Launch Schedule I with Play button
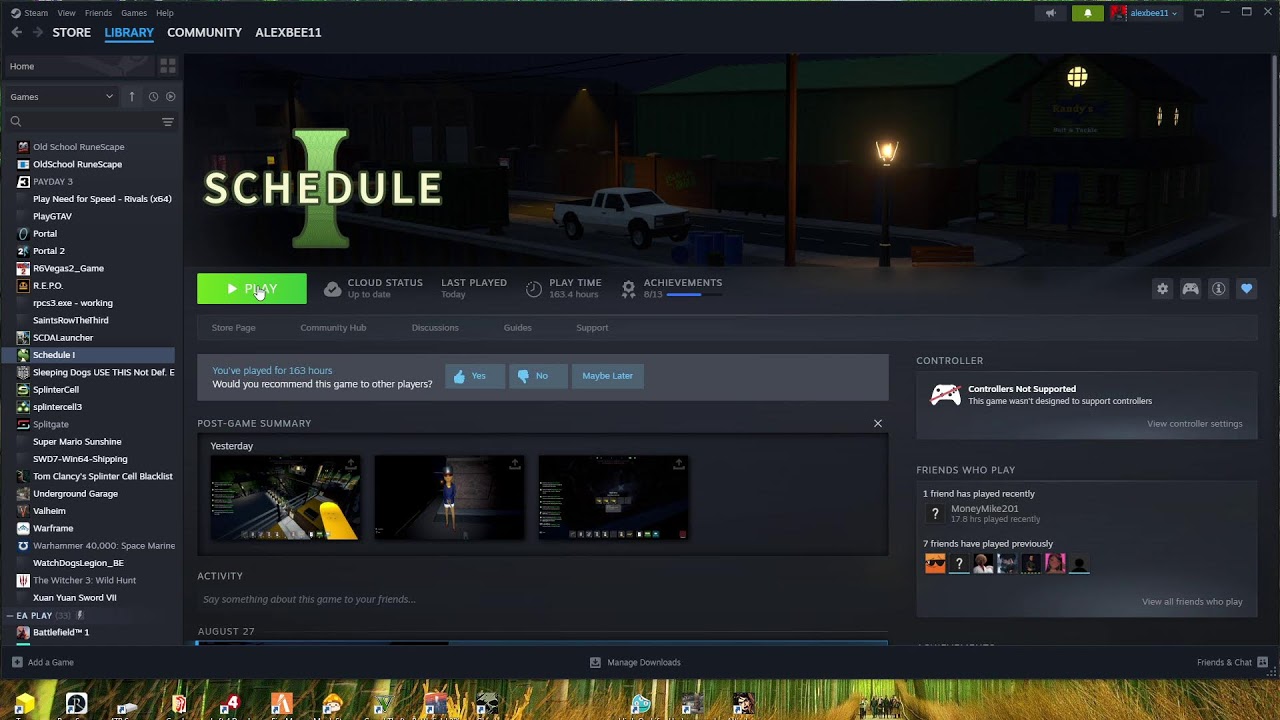Screen dimensions: 1280x720 [252, 288]
